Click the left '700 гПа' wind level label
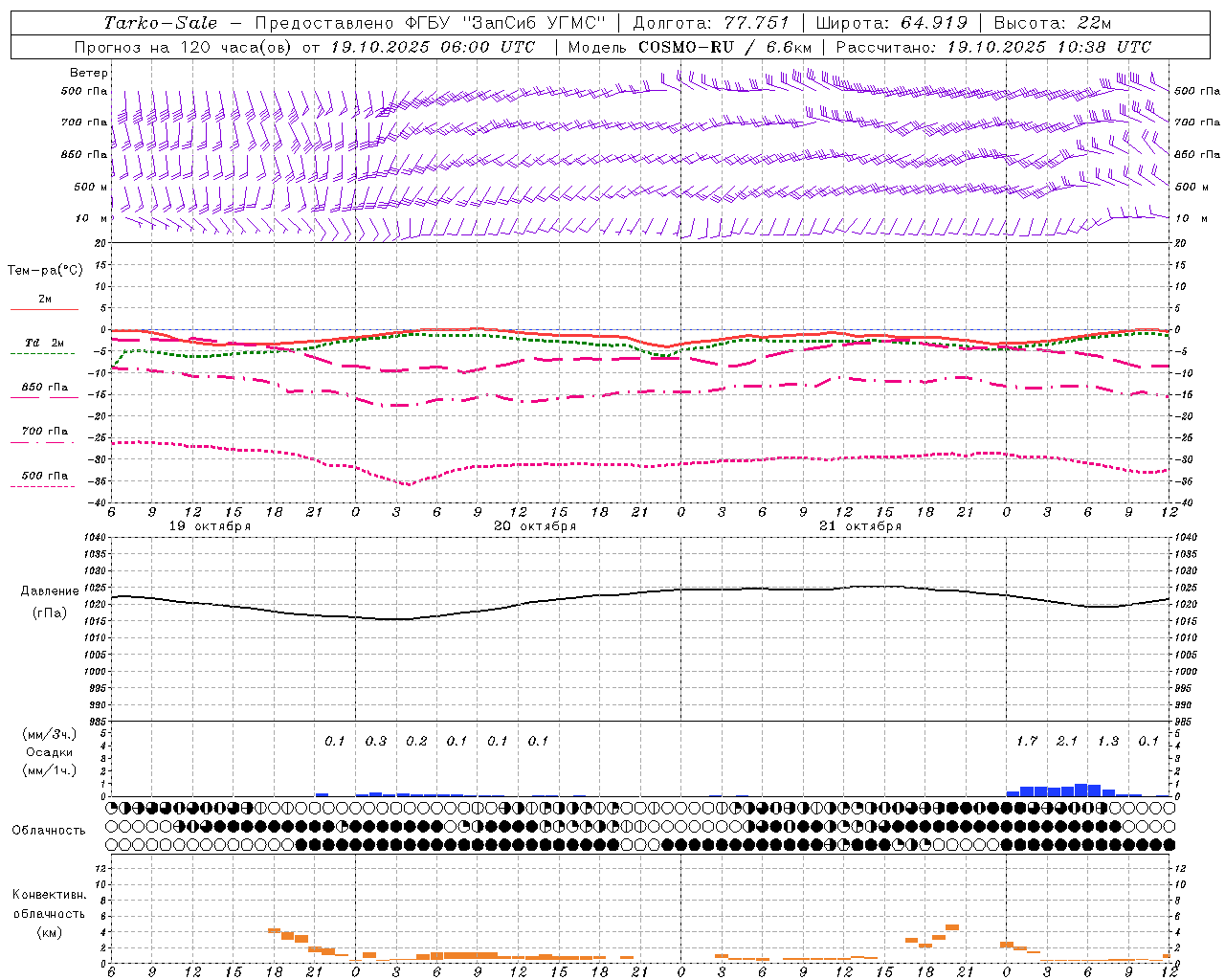1225x980 pixels. (84, 122)
